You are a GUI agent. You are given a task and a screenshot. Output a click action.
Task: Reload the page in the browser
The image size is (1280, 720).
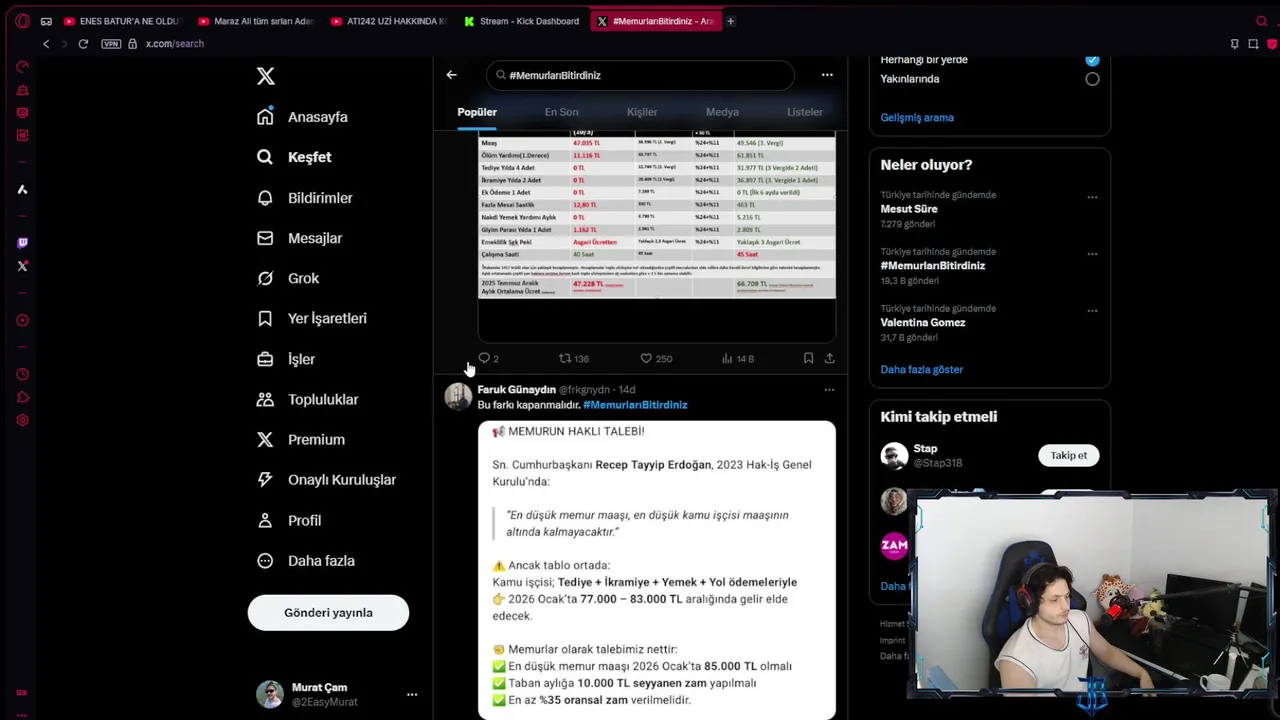point(83,44)
